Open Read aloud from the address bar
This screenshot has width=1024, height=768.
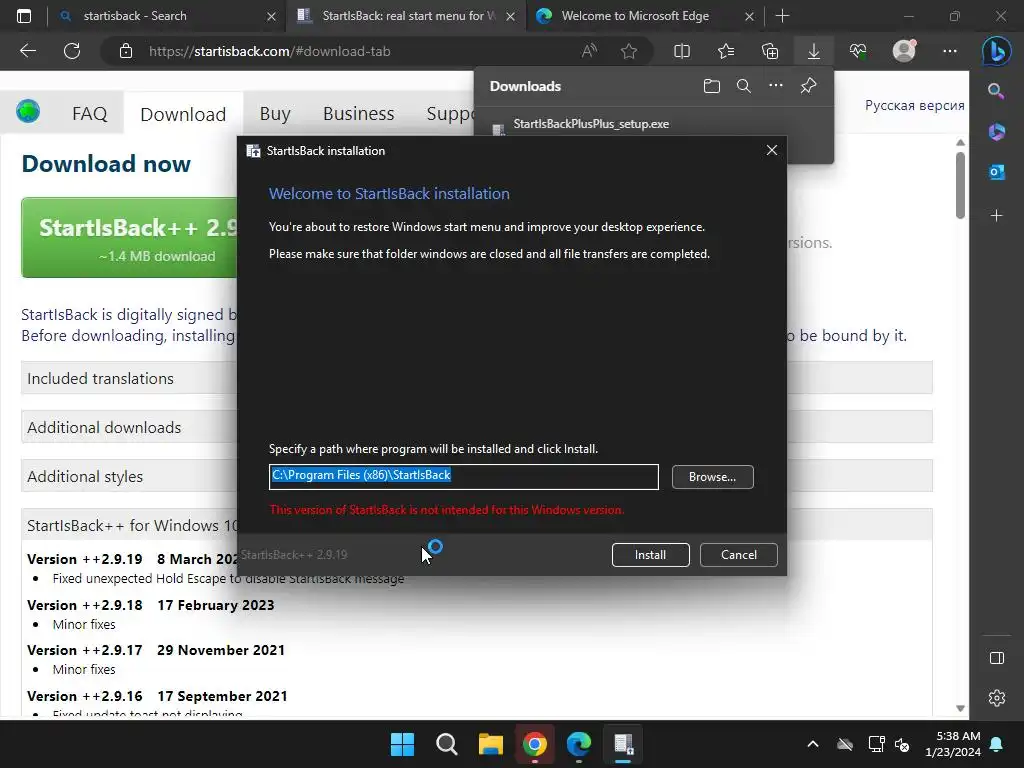(589, 51)
